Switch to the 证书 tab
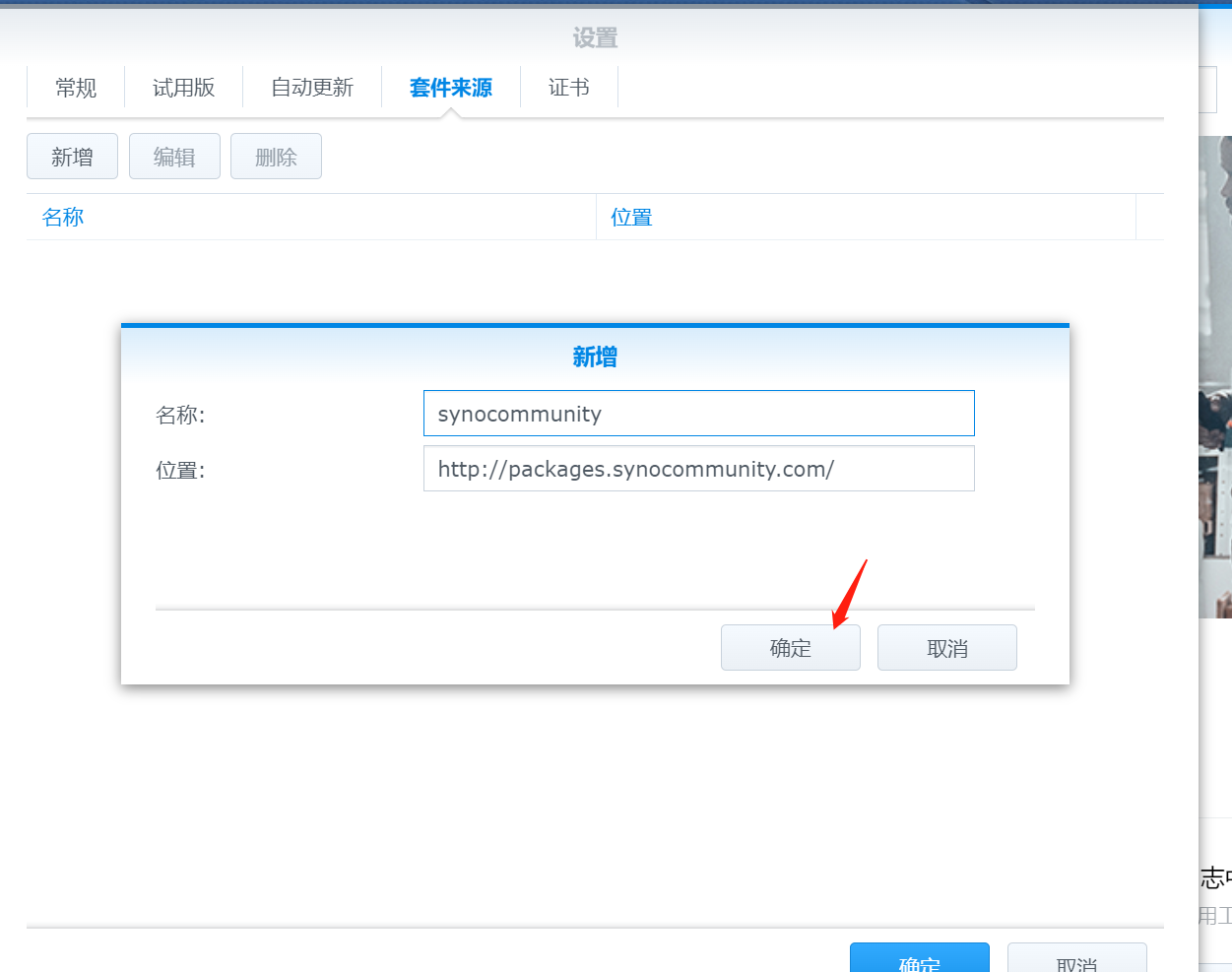 569,88
